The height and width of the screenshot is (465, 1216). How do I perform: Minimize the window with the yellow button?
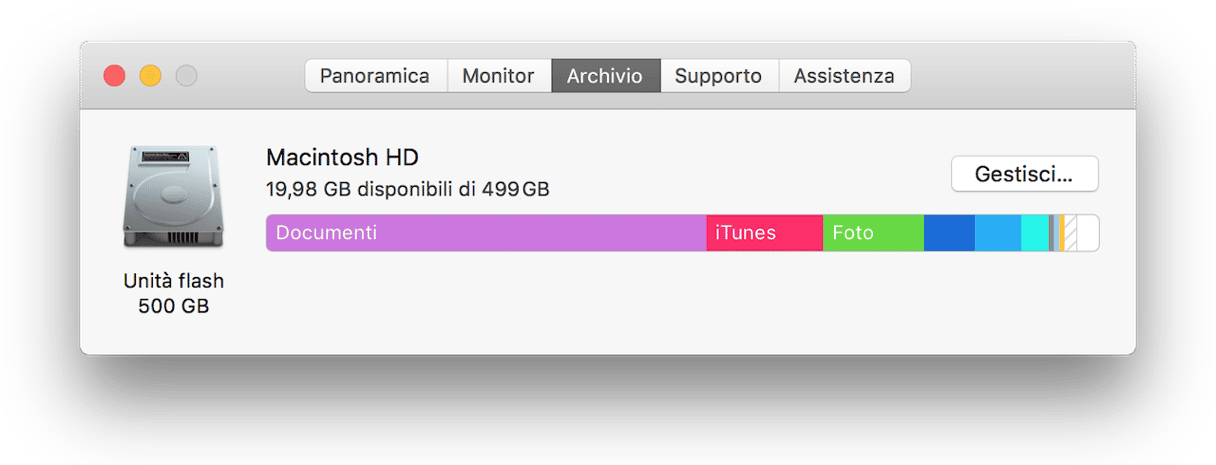click(150, 76)
